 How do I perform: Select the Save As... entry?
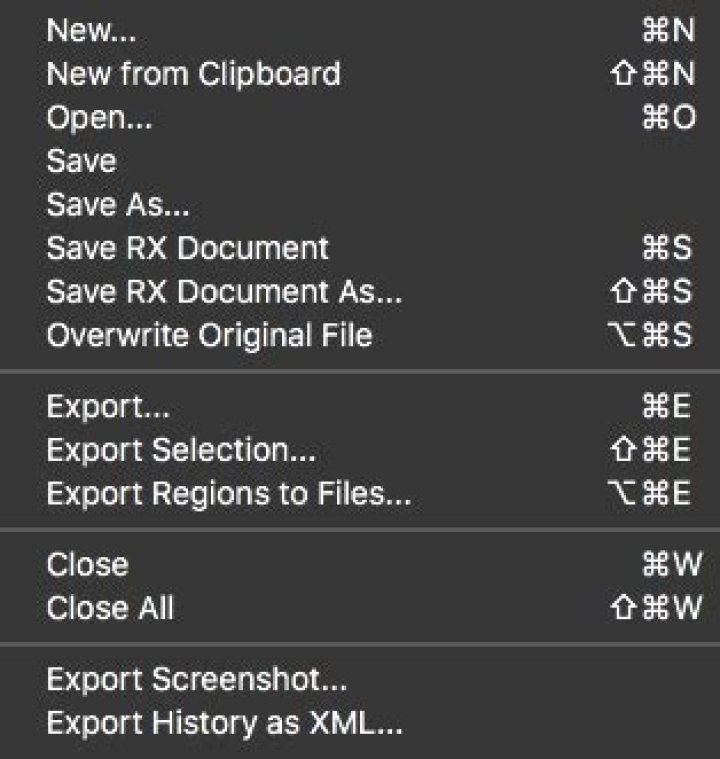(x=118, y=205)
